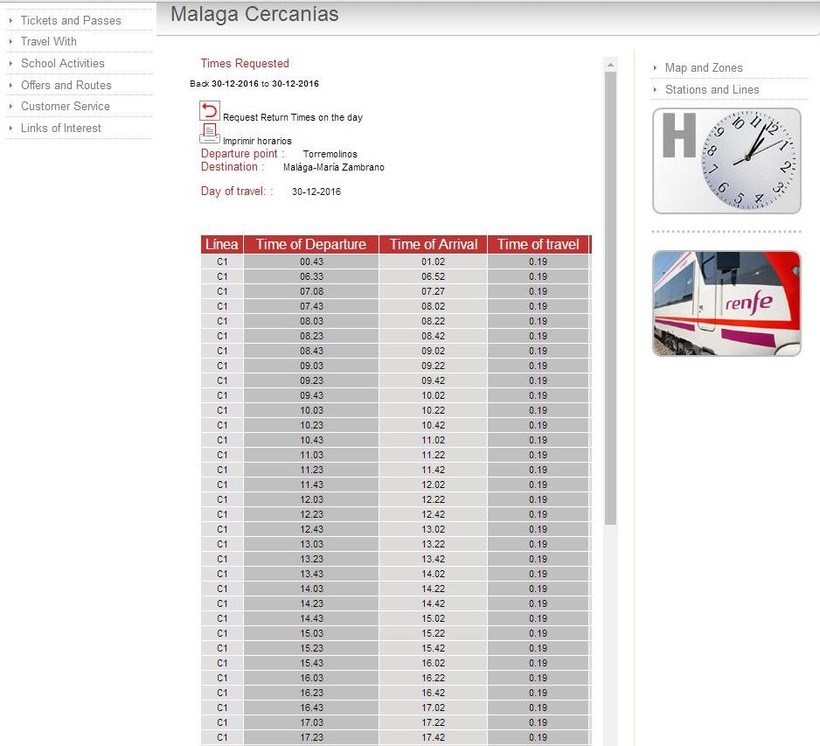
Task: Click the 16.03 departure cell
Action: point(311,678)
